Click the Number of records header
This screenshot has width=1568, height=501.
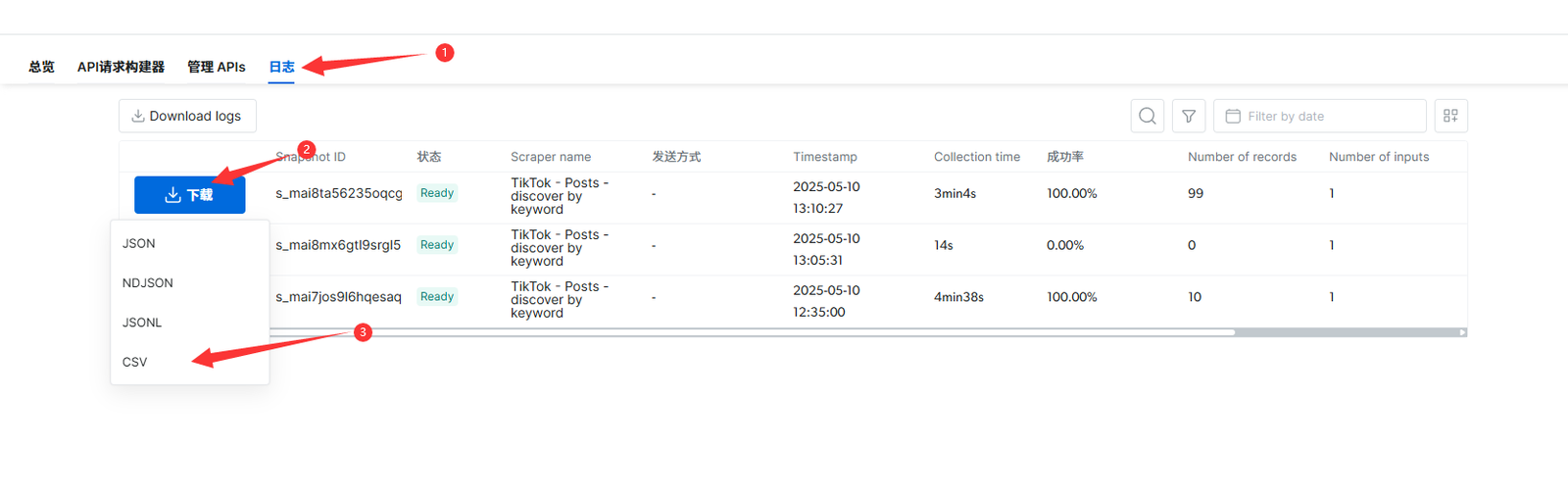[x=1242, y=157]
